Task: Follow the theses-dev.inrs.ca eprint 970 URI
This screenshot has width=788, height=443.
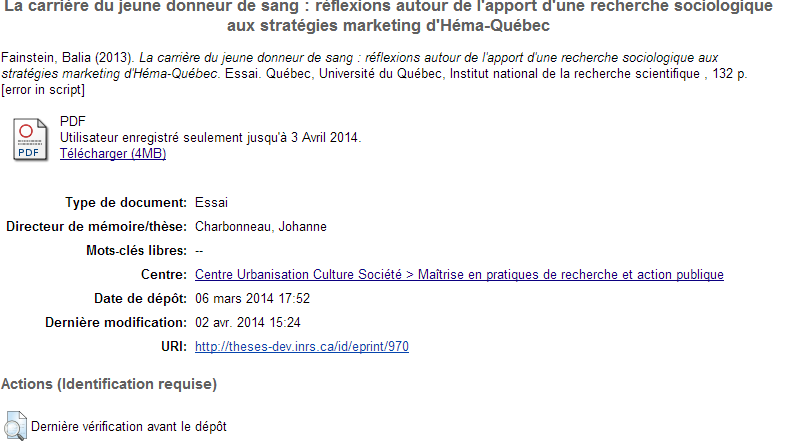Action: tap(302, 347)
